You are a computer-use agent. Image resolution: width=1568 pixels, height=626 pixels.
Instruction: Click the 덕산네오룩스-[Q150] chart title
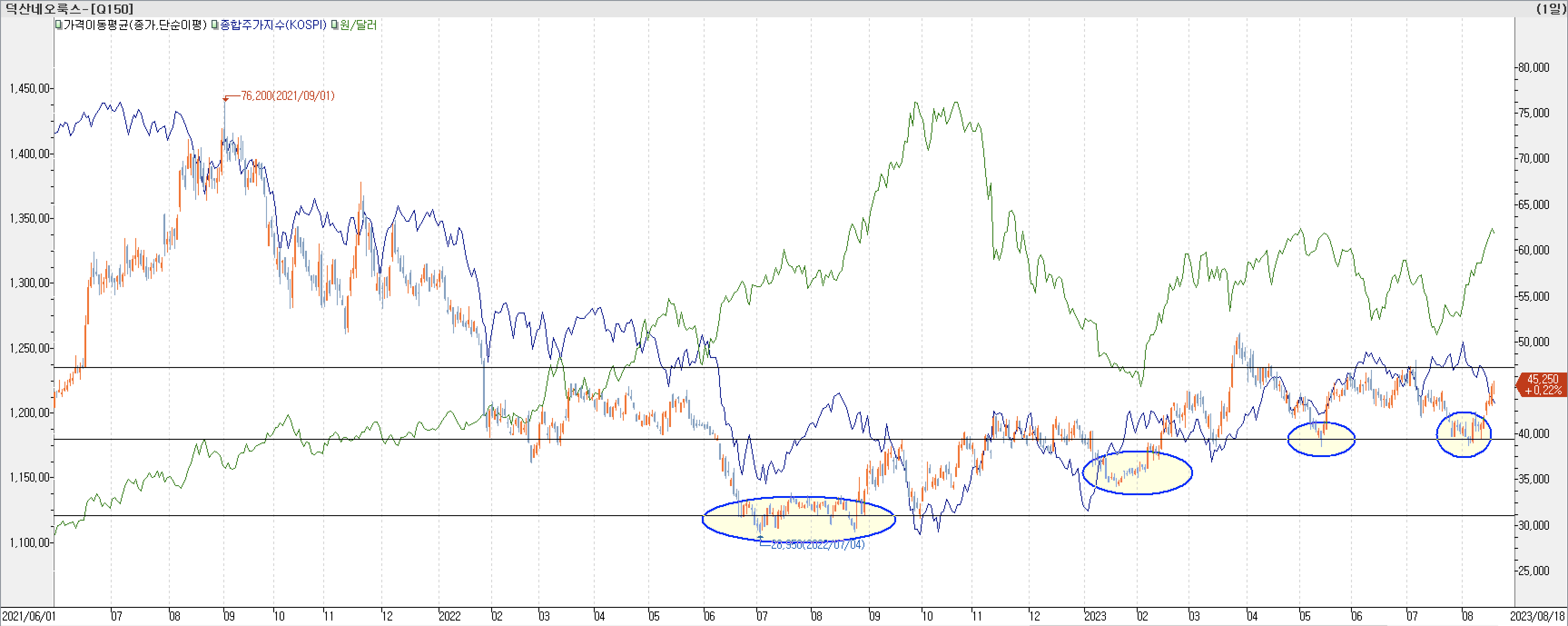pos(69,9)
